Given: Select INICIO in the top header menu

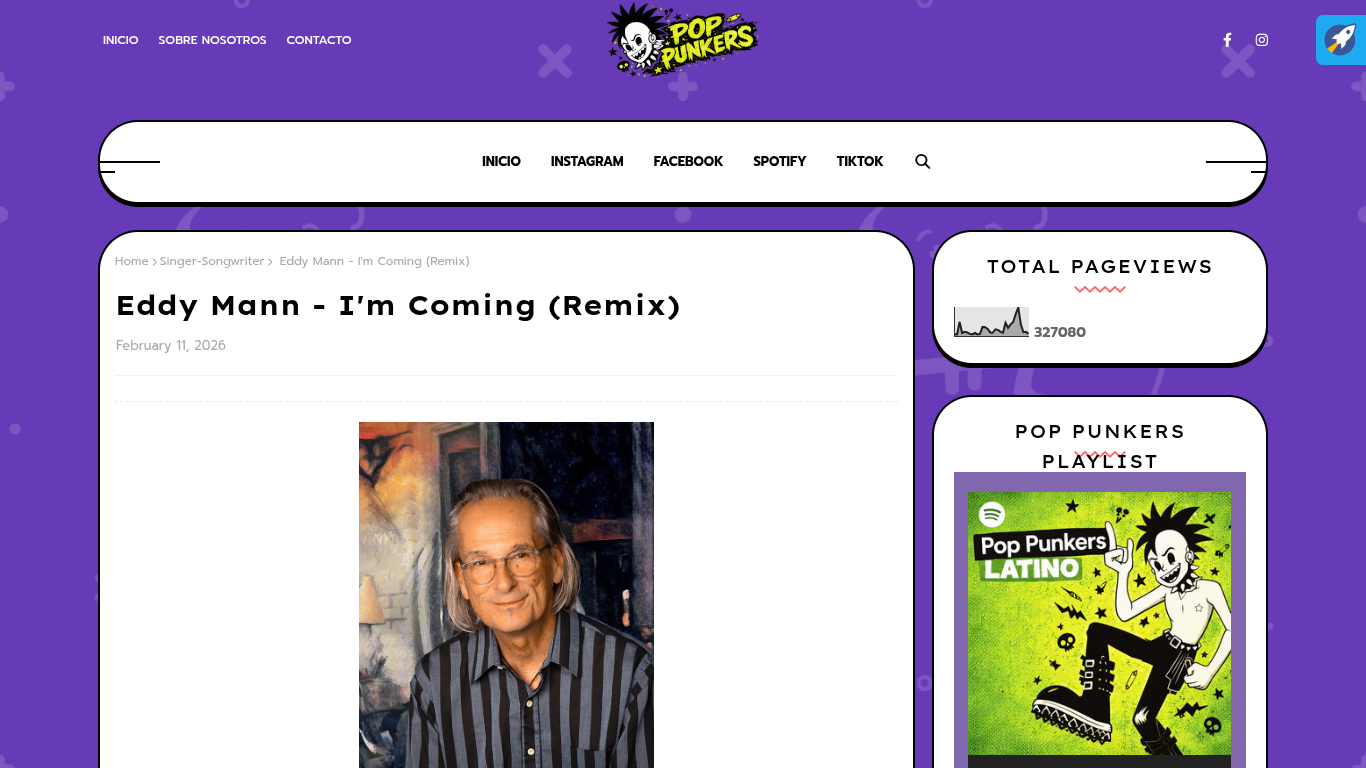Looking at the screenshot, I should coord(120,40).
